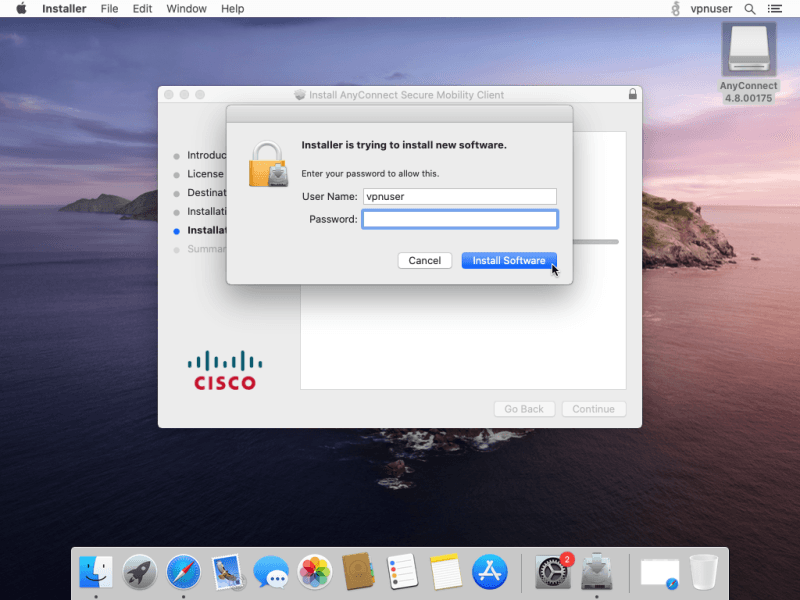Open the Trash in the dock

click(704, 572)
